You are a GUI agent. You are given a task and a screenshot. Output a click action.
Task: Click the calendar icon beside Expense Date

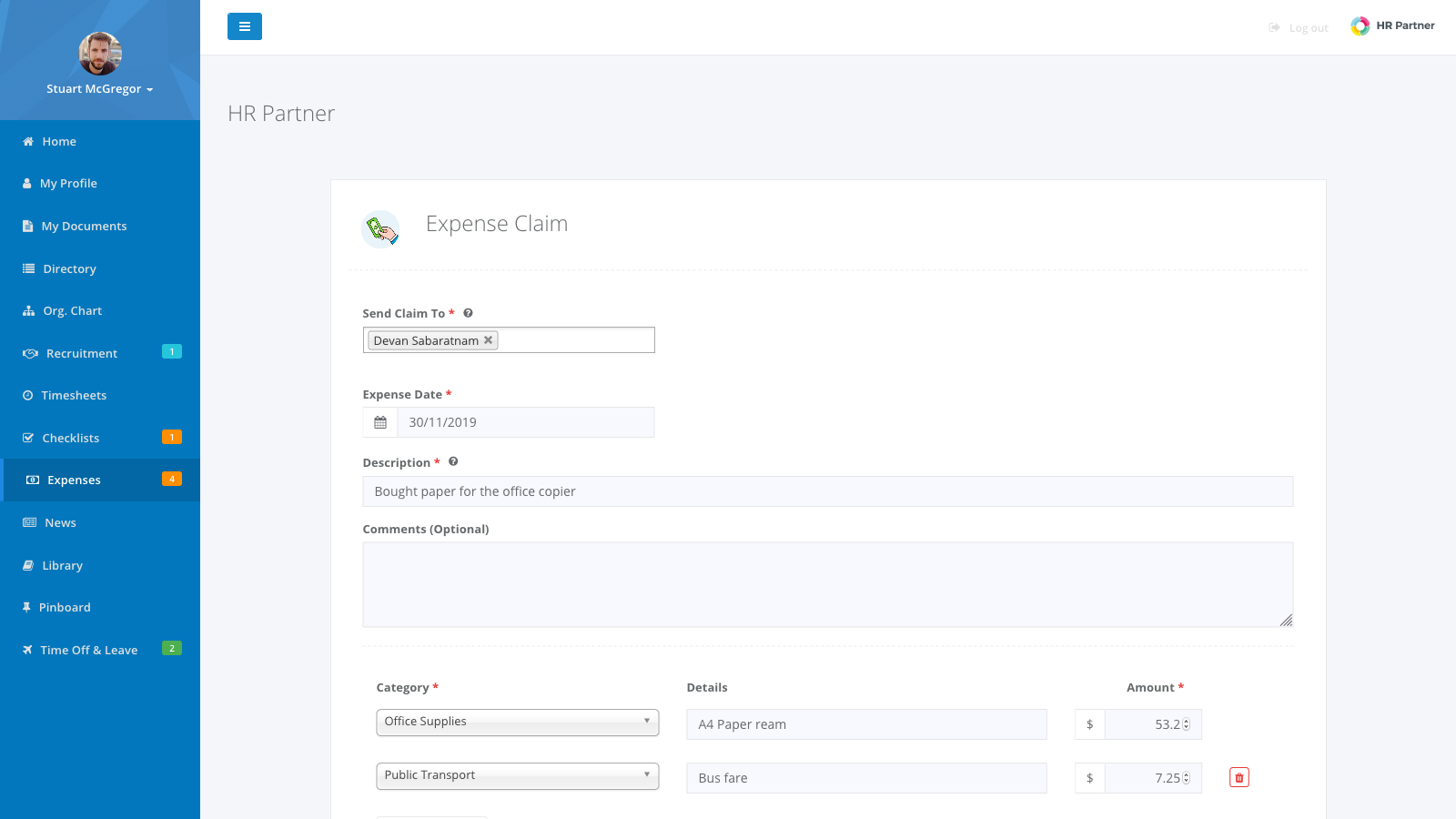(x=380, y=422)
